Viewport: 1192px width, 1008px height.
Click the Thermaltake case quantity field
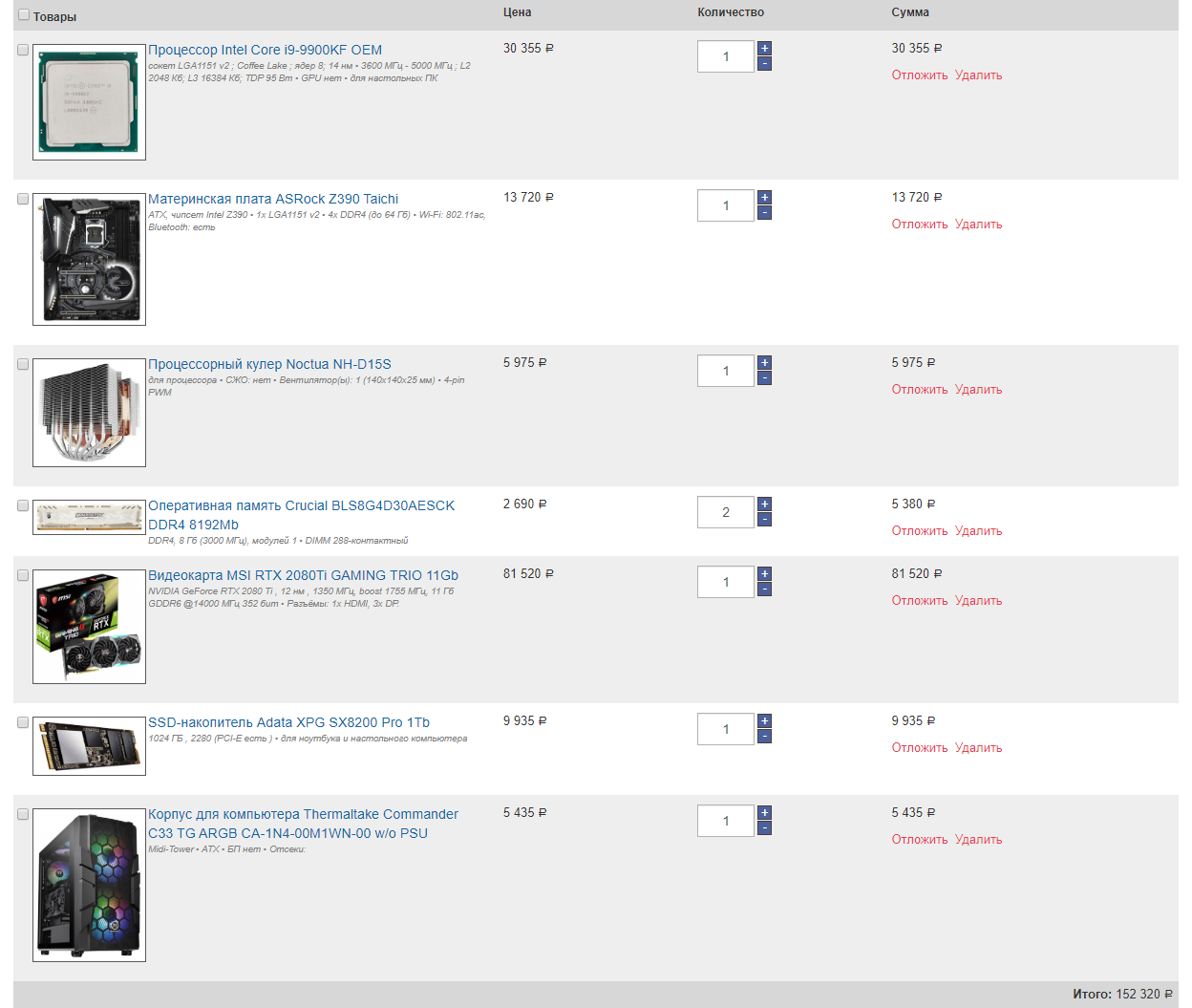(x=726, y=821)
